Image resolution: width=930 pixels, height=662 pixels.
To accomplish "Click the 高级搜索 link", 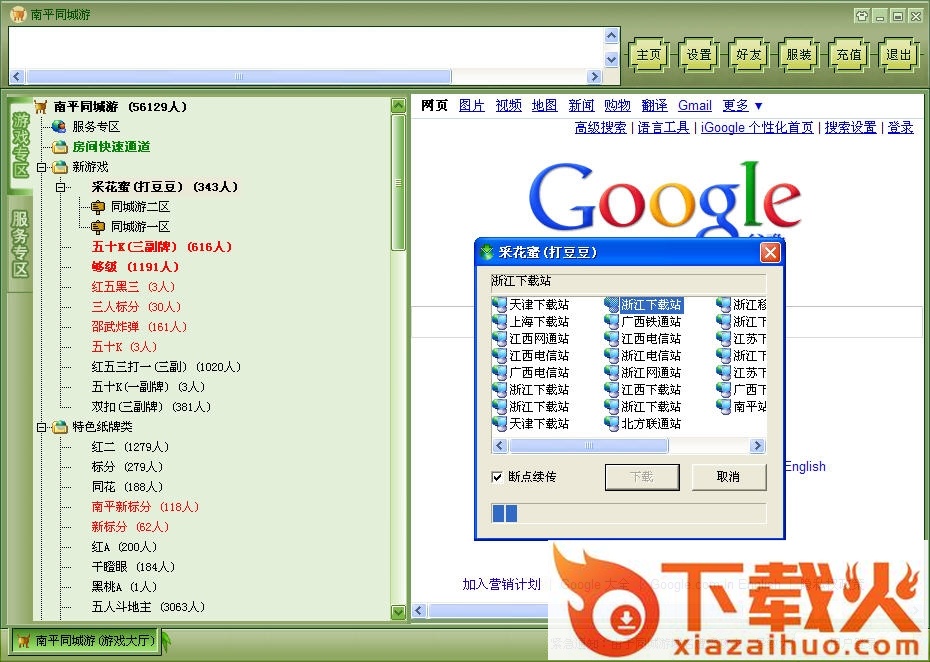I will pos(600,128).
